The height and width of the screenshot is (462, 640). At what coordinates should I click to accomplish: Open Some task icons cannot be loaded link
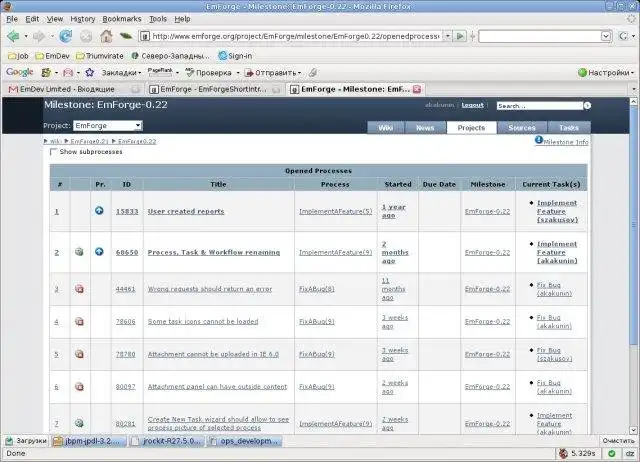203,322
